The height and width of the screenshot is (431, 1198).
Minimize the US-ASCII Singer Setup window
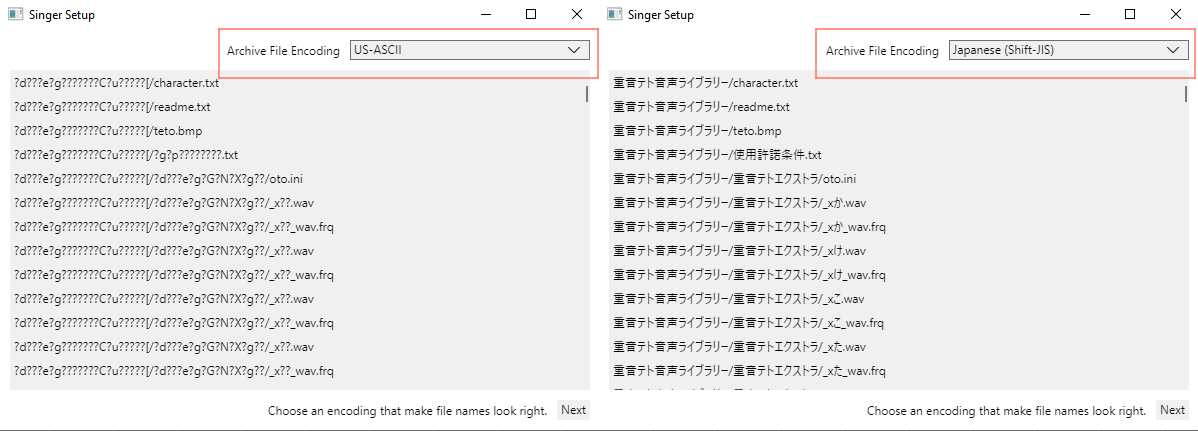(x=486, y=15)
